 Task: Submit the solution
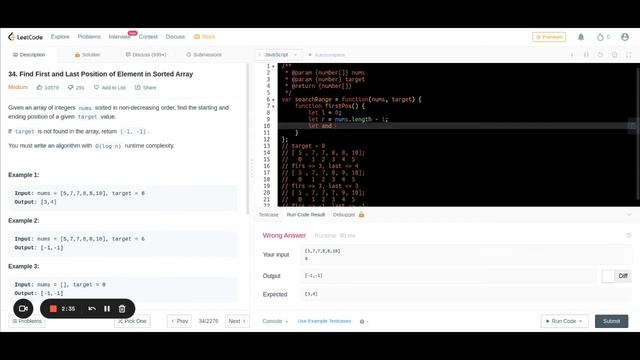(611, 321)
